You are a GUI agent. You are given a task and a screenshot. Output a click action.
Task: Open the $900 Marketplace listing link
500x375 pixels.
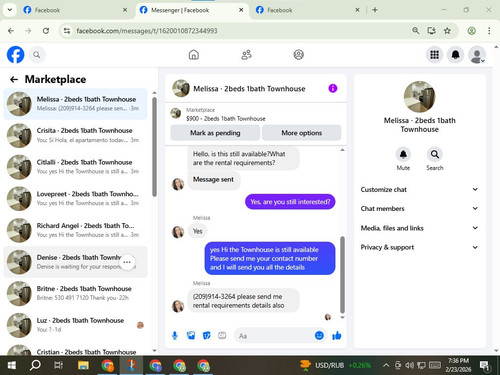pos(226,118)
